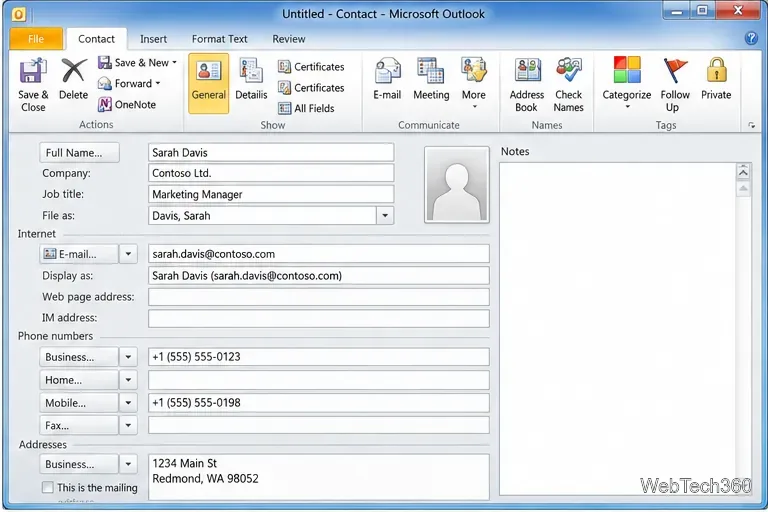Click the E-mail communicate icon

tap(387, 72)
